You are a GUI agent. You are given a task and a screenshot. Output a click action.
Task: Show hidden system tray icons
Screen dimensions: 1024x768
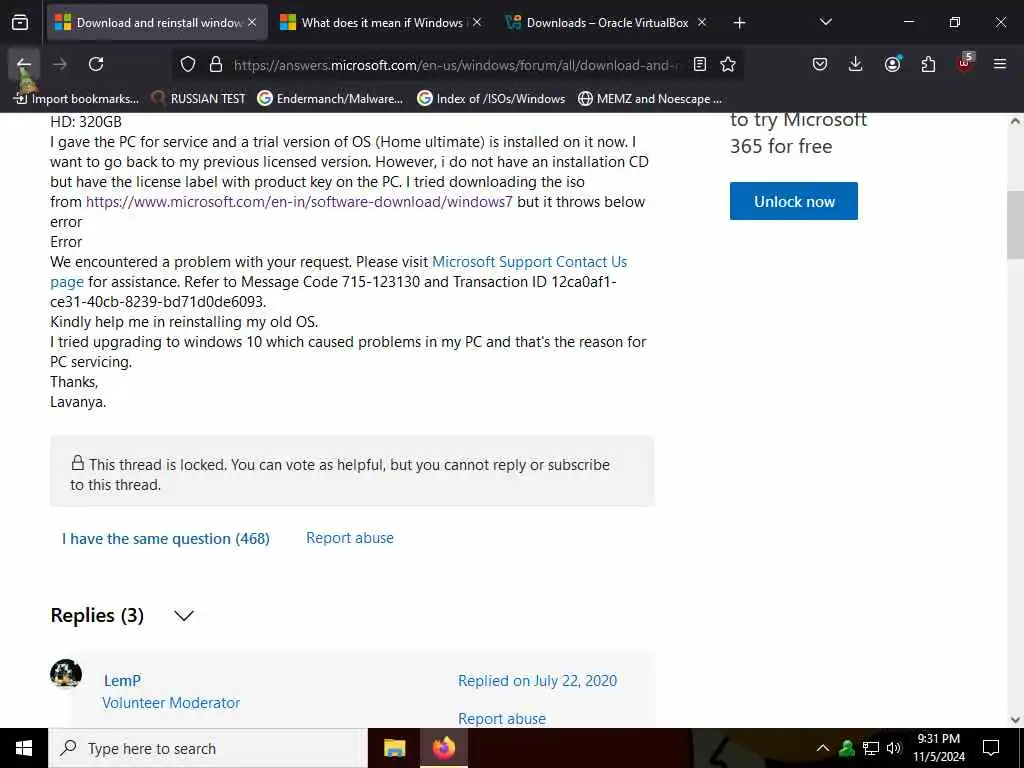[x=823, y=748]
